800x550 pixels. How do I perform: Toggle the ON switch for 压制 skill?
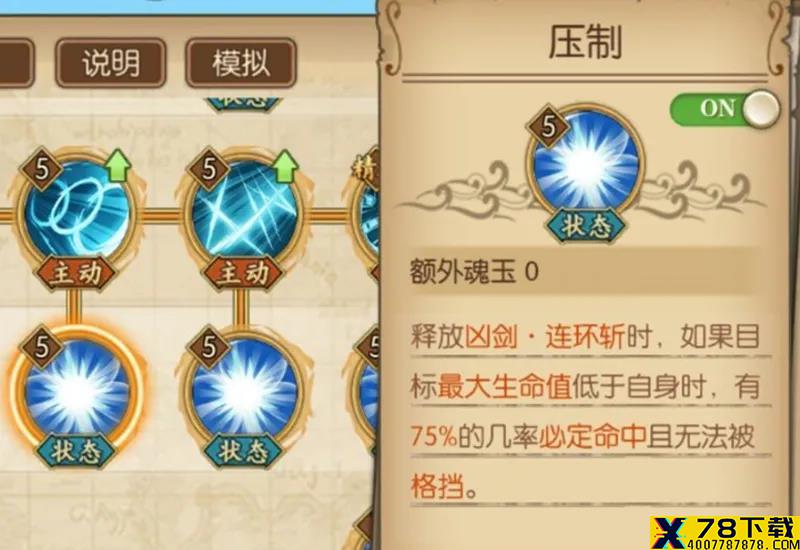click(x=725, y=109)
